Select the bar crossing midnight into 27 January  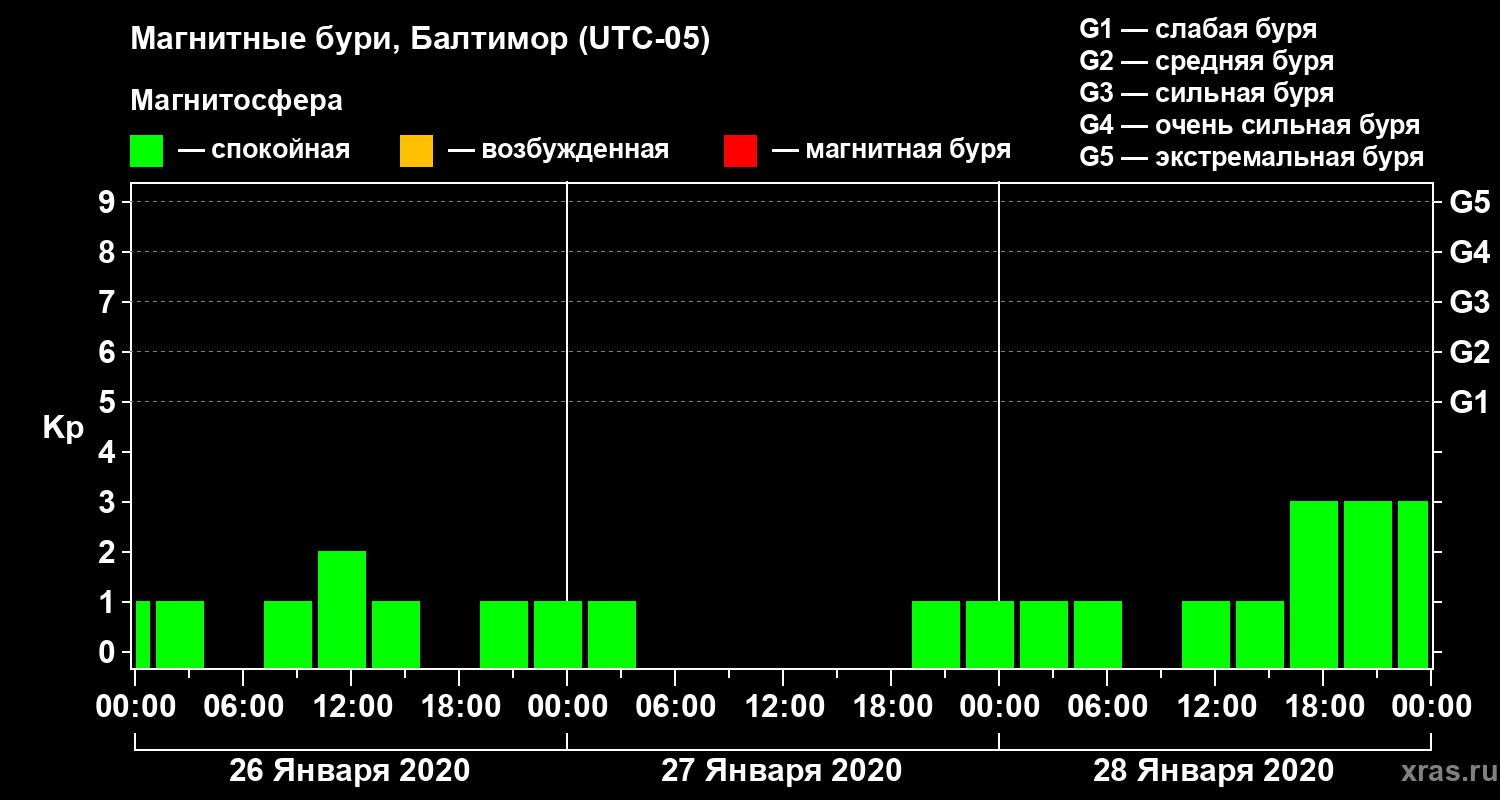pos(558,634)
